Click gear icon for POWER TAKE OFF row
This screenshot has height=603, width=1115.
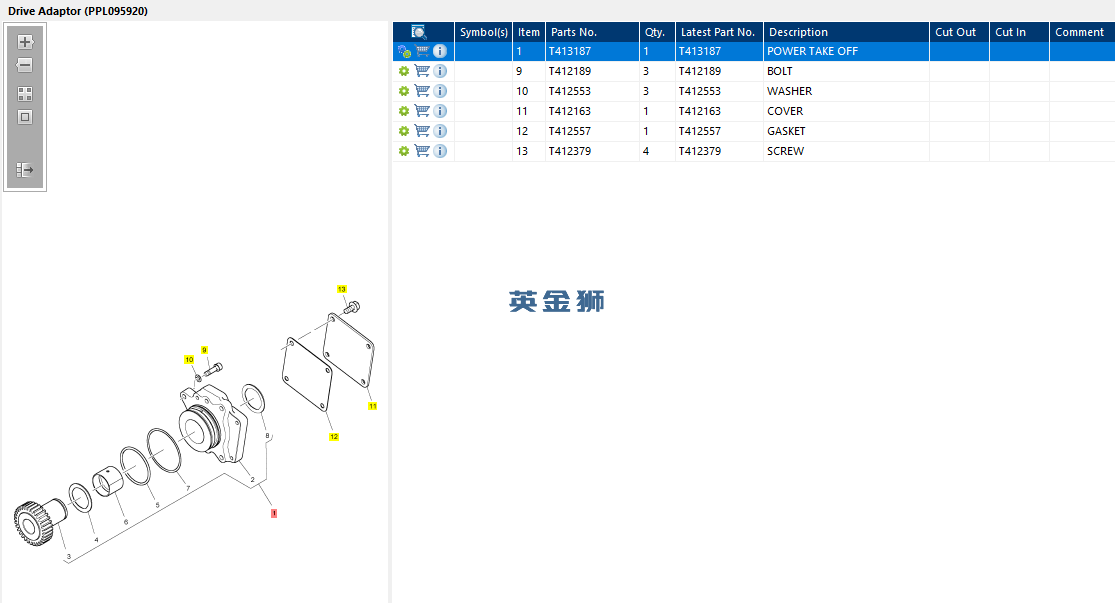pyautogui.click(x=404, y=51)
